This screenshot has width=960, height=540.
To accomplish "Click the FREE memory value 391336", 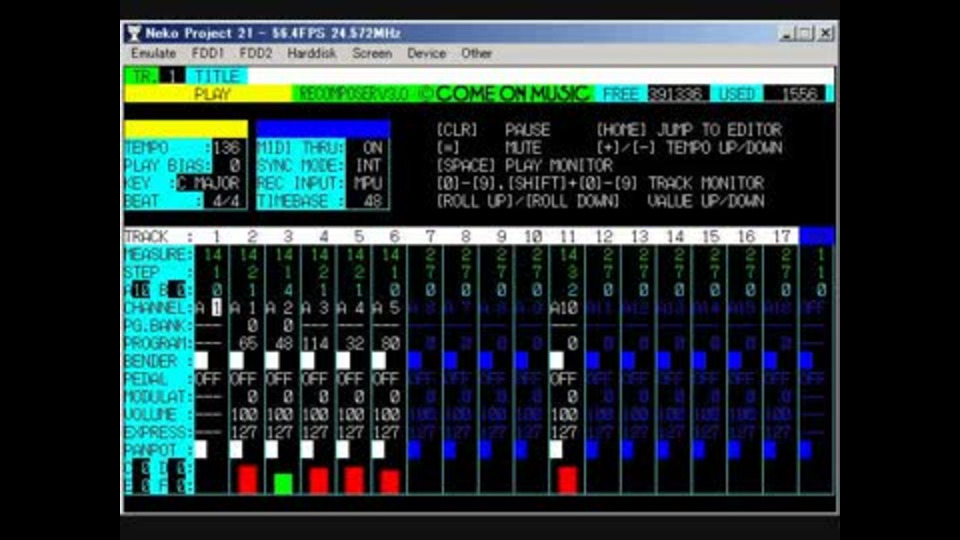I will (678, 94).
